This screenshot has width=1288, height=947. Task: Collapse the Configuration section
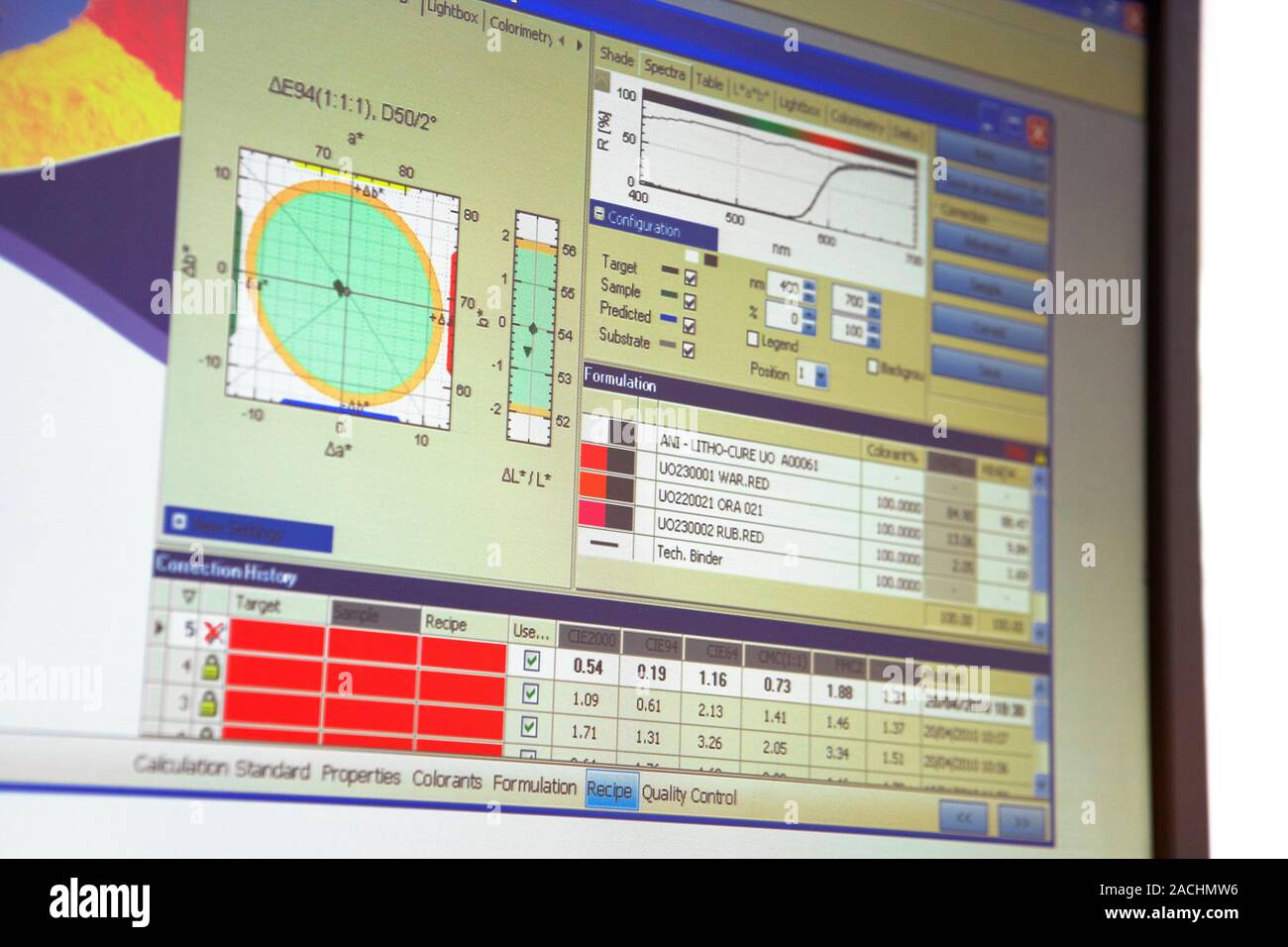coord(598,213)
